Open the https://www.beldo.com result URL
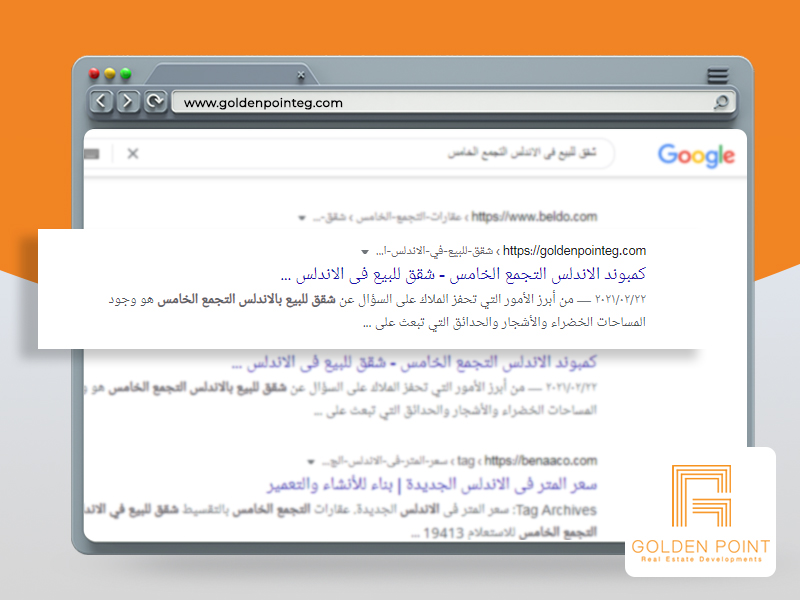800x600 pixels. pos(534,217)
